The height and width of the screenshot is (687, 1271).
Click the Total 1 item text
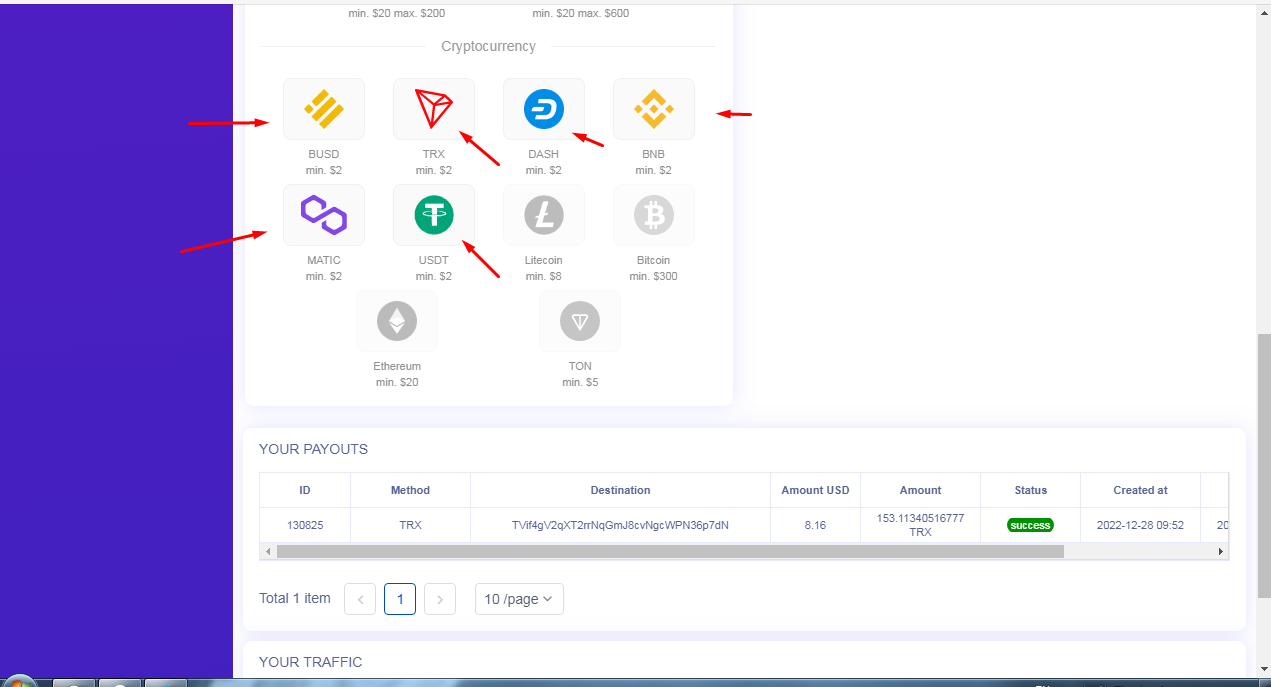click(x=294, y=598)
